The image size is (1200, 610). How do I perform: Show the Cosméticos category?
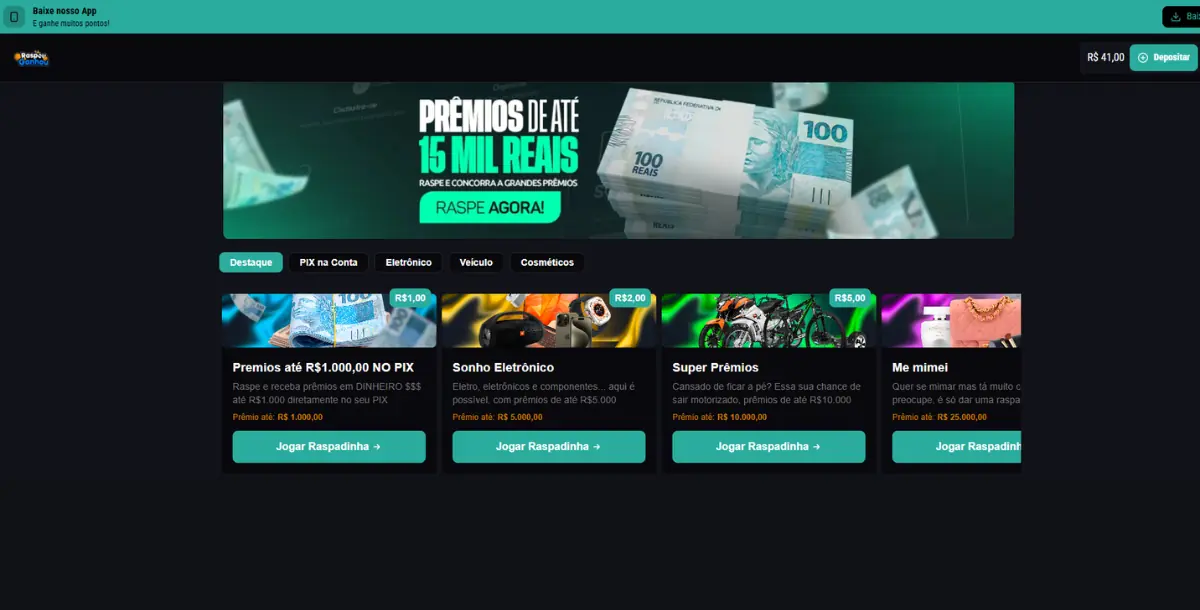coord(547,262)
